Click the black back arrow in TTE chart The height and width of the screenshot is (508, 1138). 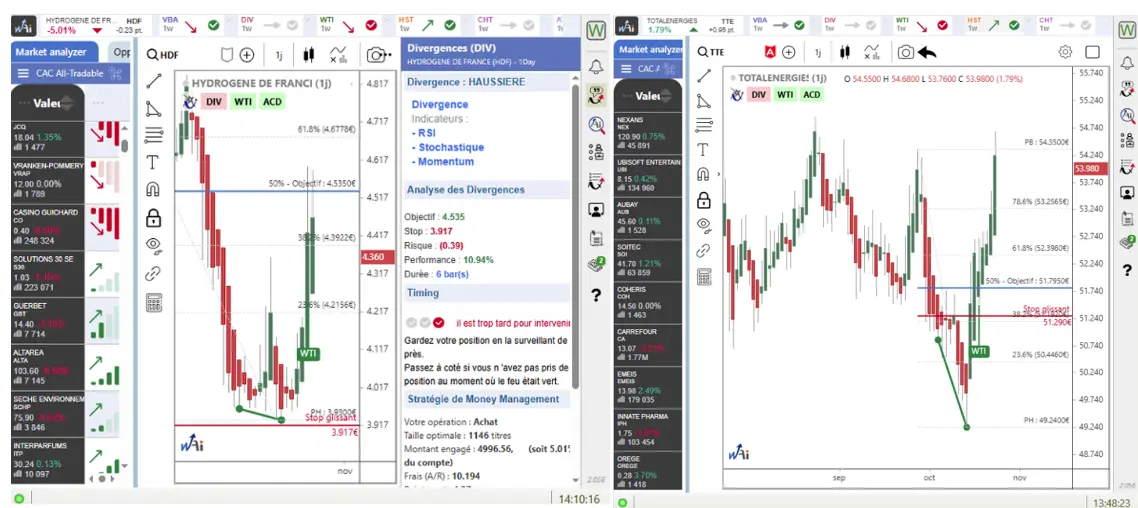click(x=927, y=52)
